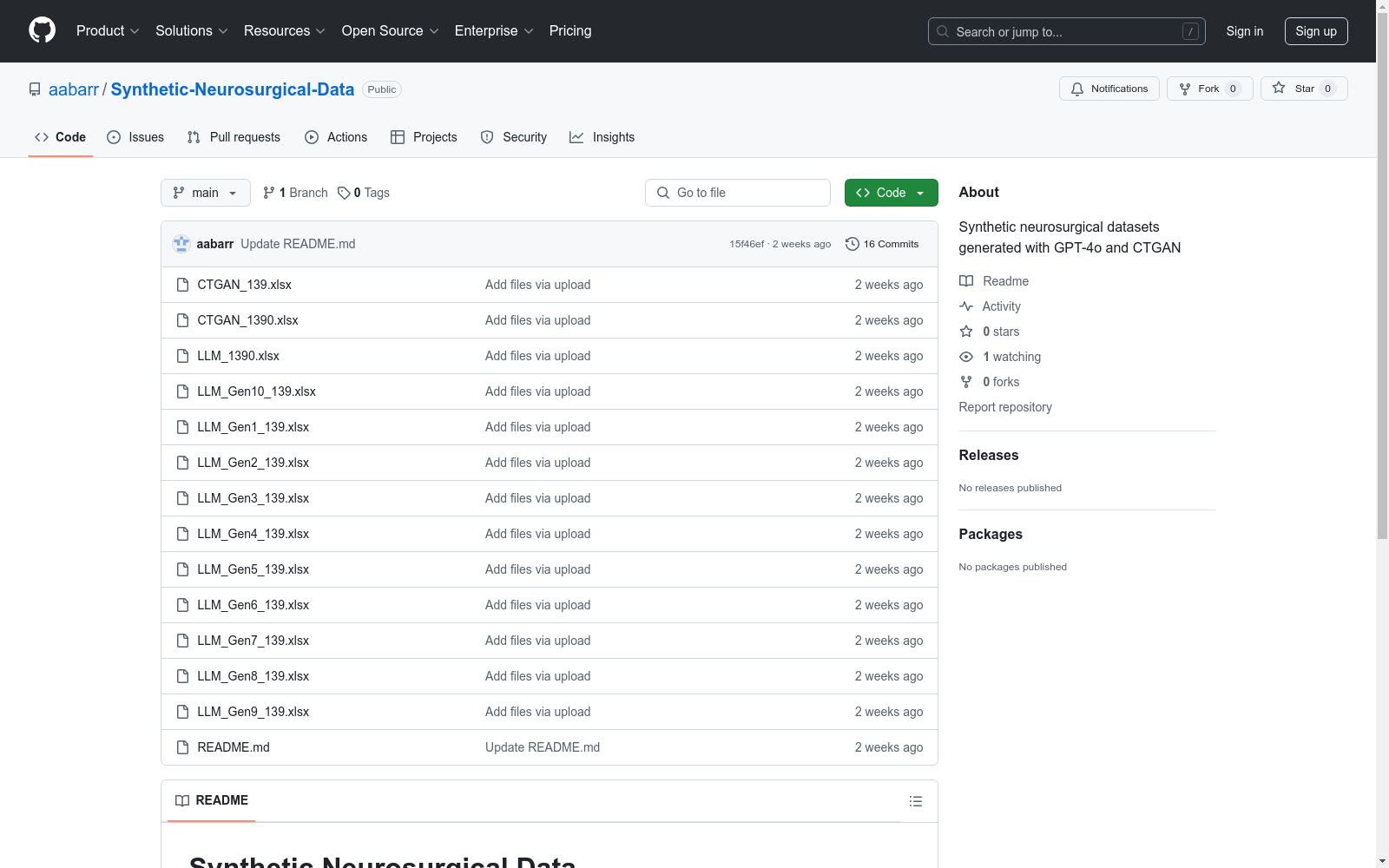Open the LLM_Gen4_139.xlsx file

tap(253, 534)
